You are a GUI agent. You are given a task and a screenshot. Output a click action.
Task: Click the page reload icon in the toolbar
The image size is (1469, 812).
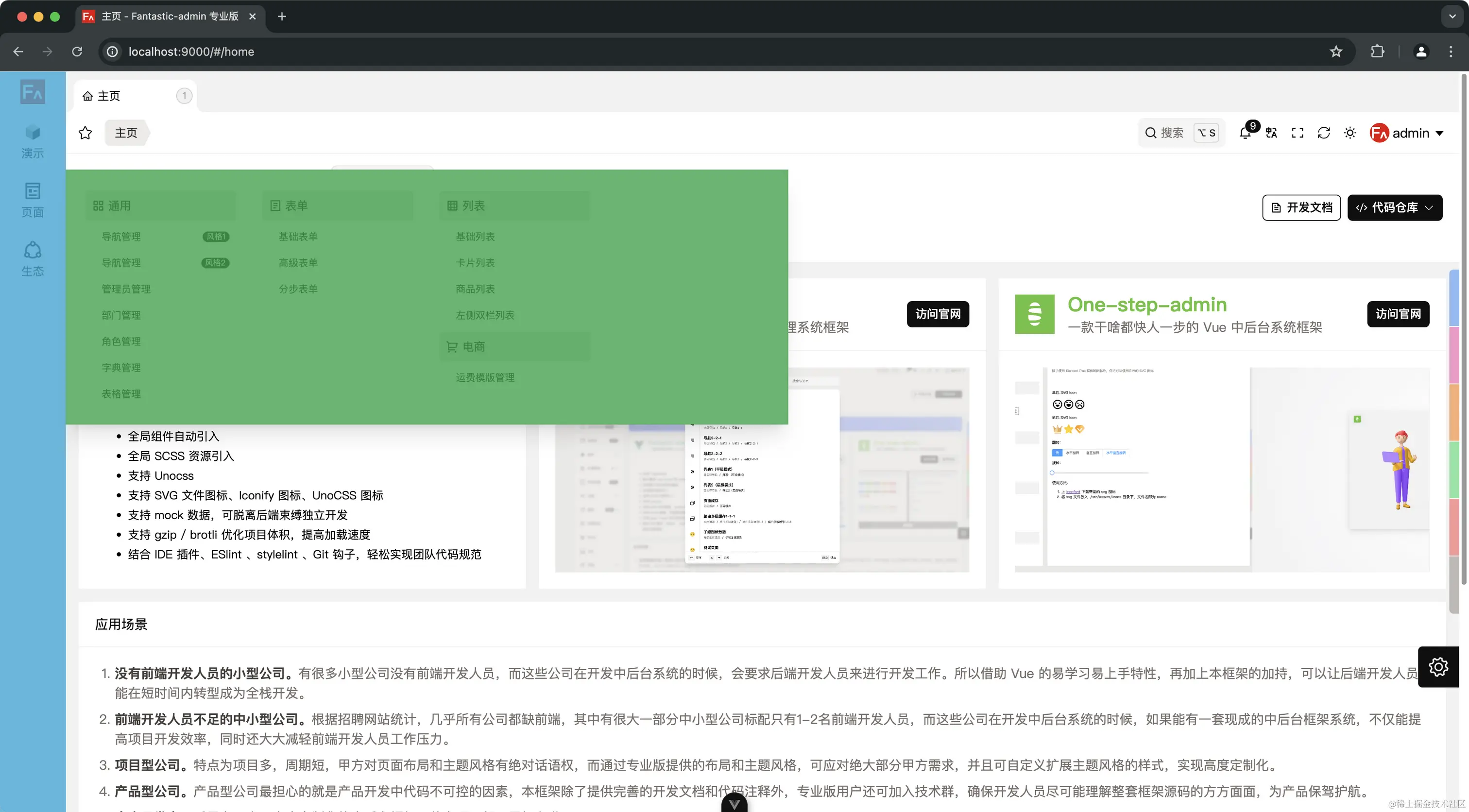coord(1324,134)
